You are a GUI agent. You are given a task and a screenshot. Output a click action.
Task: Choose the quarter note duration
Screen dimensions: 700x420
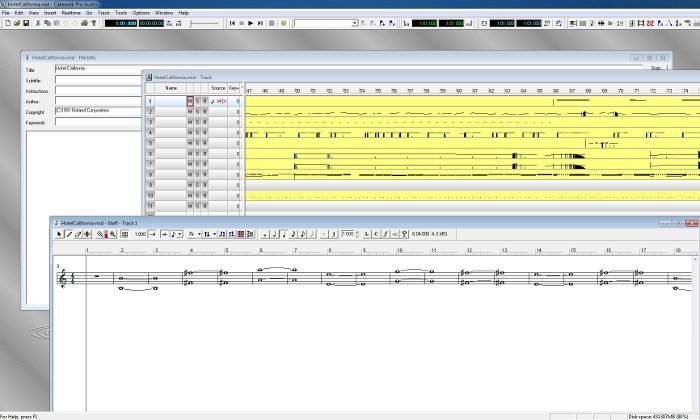click(283, 234)
